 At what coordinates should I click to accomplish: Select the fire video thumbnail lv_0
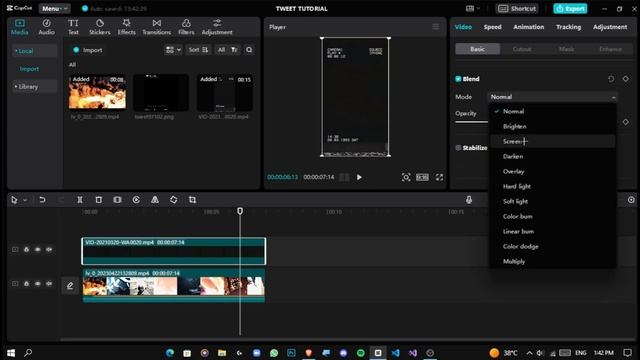(97, 92)
